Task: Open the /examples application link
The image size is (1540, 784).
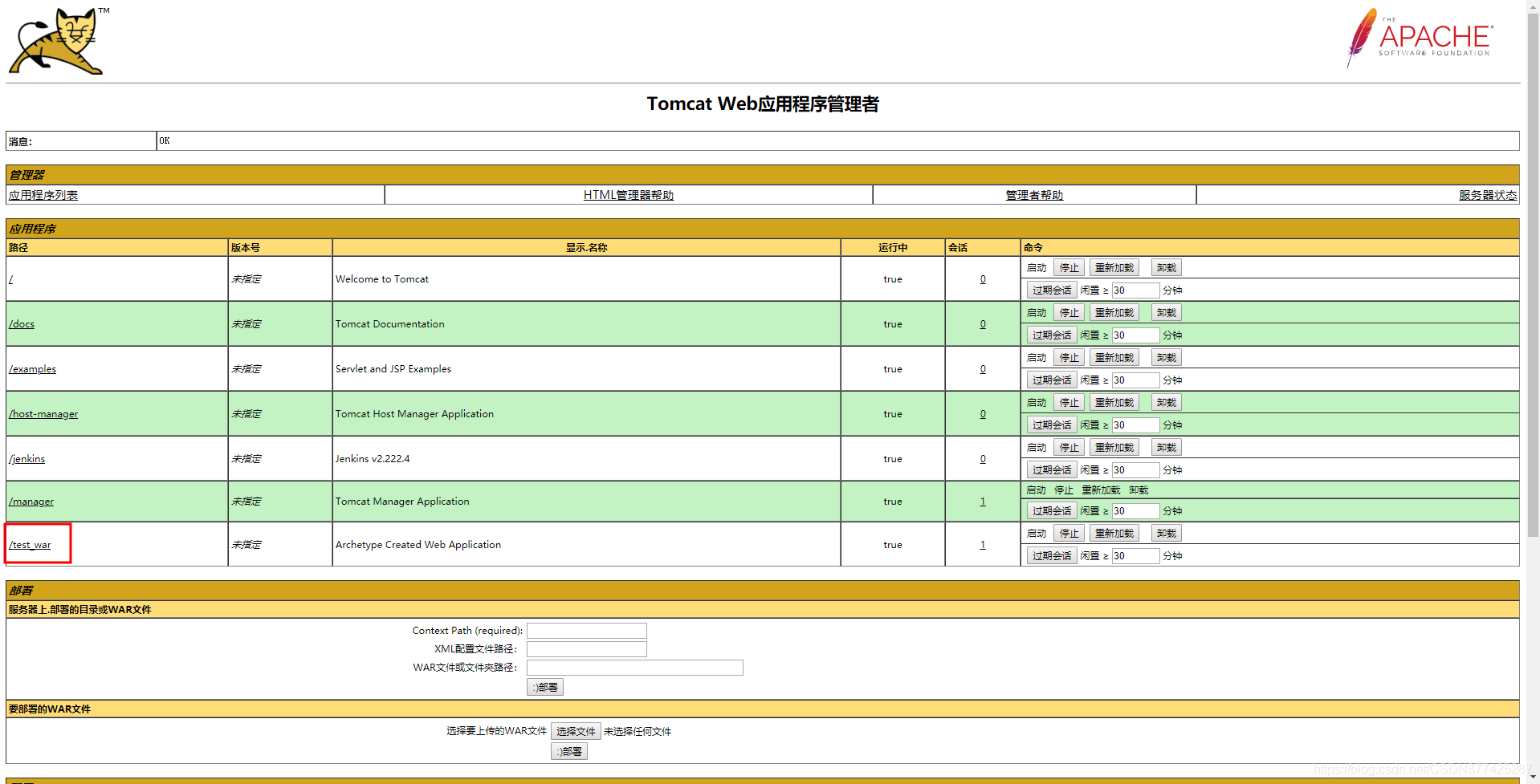Action: tap(32, 369)
